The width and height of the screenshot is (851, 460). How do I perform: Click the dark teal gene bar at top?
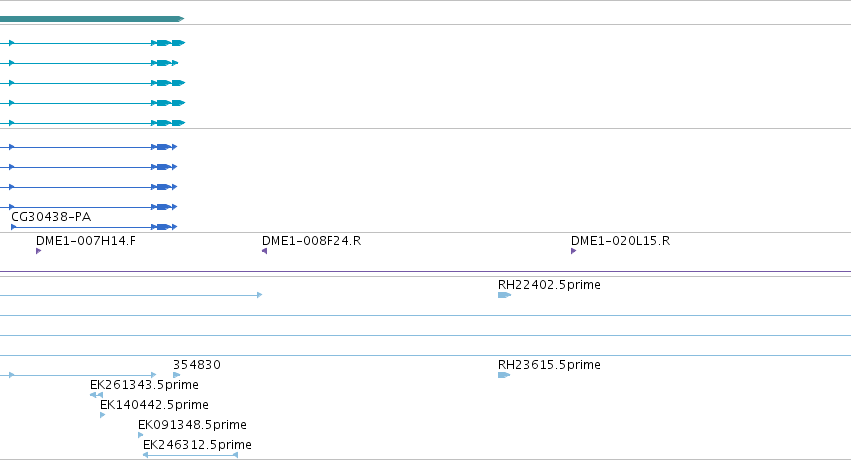tap(92, 19)
